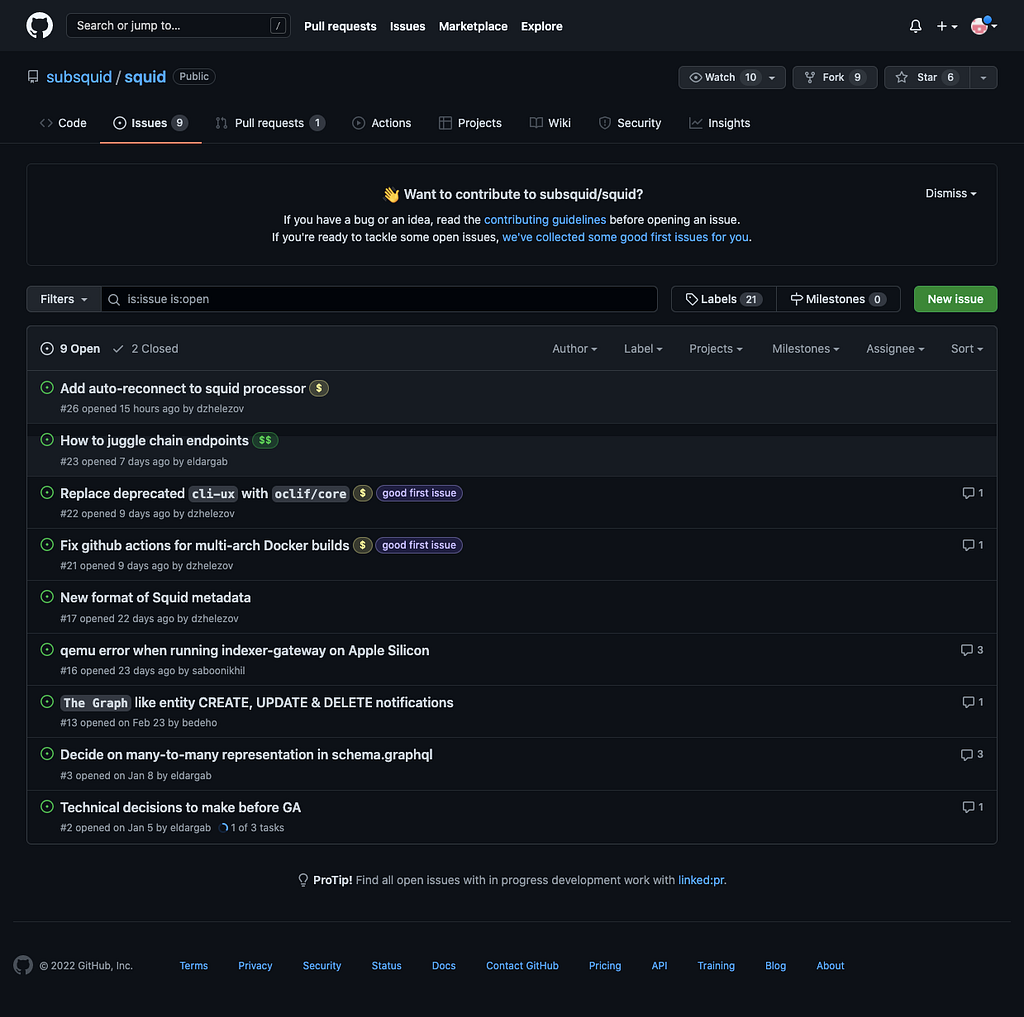Open the Author filter dropdown
The width and height of the screenshot is (1024, 1017).
click(575, 349)
